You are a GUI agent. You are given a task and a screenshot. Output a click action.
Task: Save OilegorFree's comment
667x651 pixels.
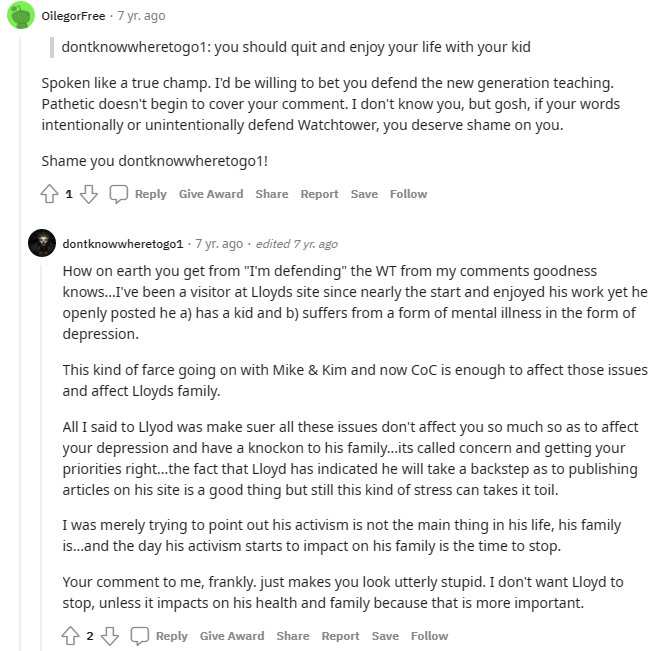pyautogui.click(x=364, y=194)
